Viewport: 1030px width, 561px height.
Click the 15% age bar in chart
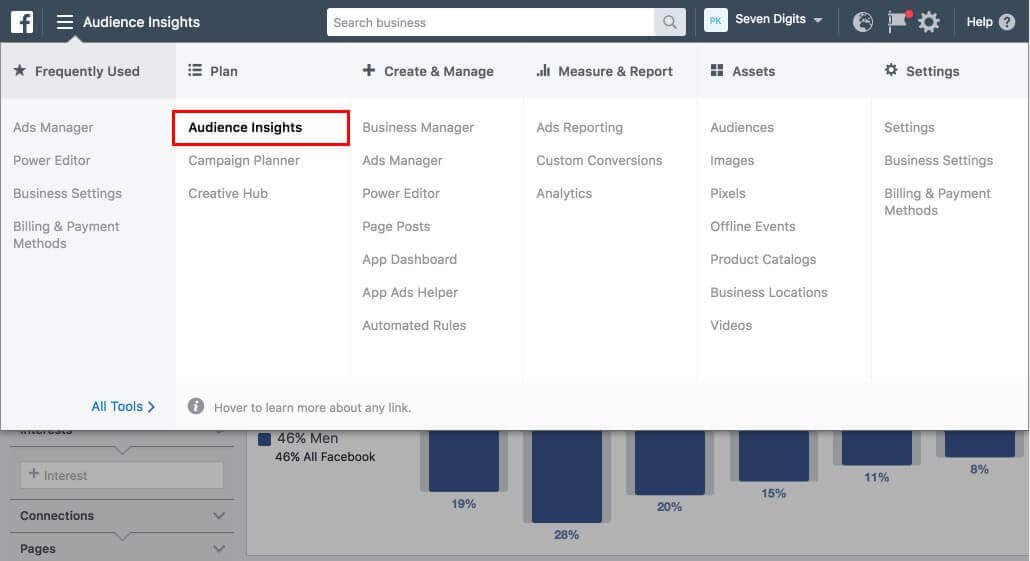coord(773,456)
